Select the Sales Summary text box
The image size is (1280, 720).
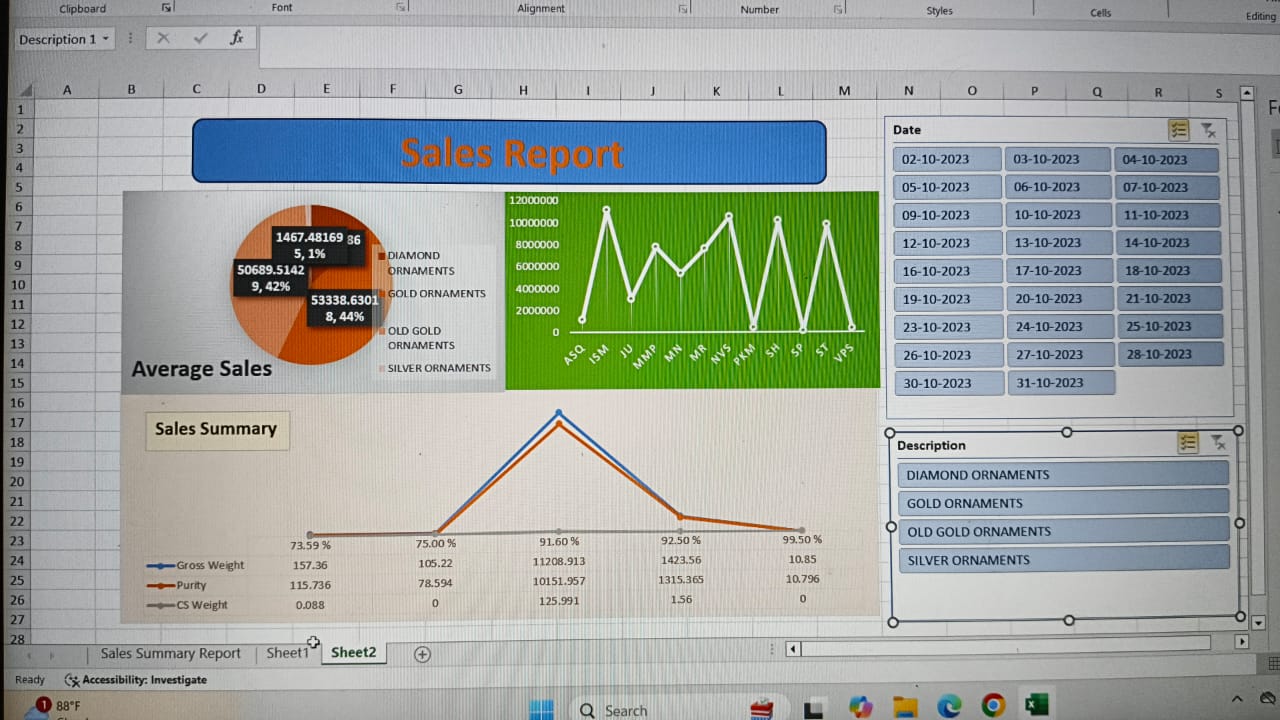217,430
